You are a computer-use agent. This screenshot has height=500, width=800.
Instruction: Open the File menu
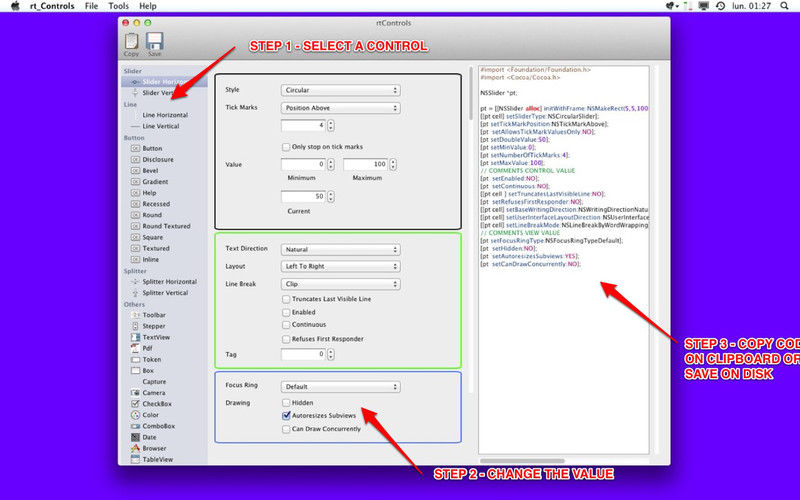click(91, 6)
